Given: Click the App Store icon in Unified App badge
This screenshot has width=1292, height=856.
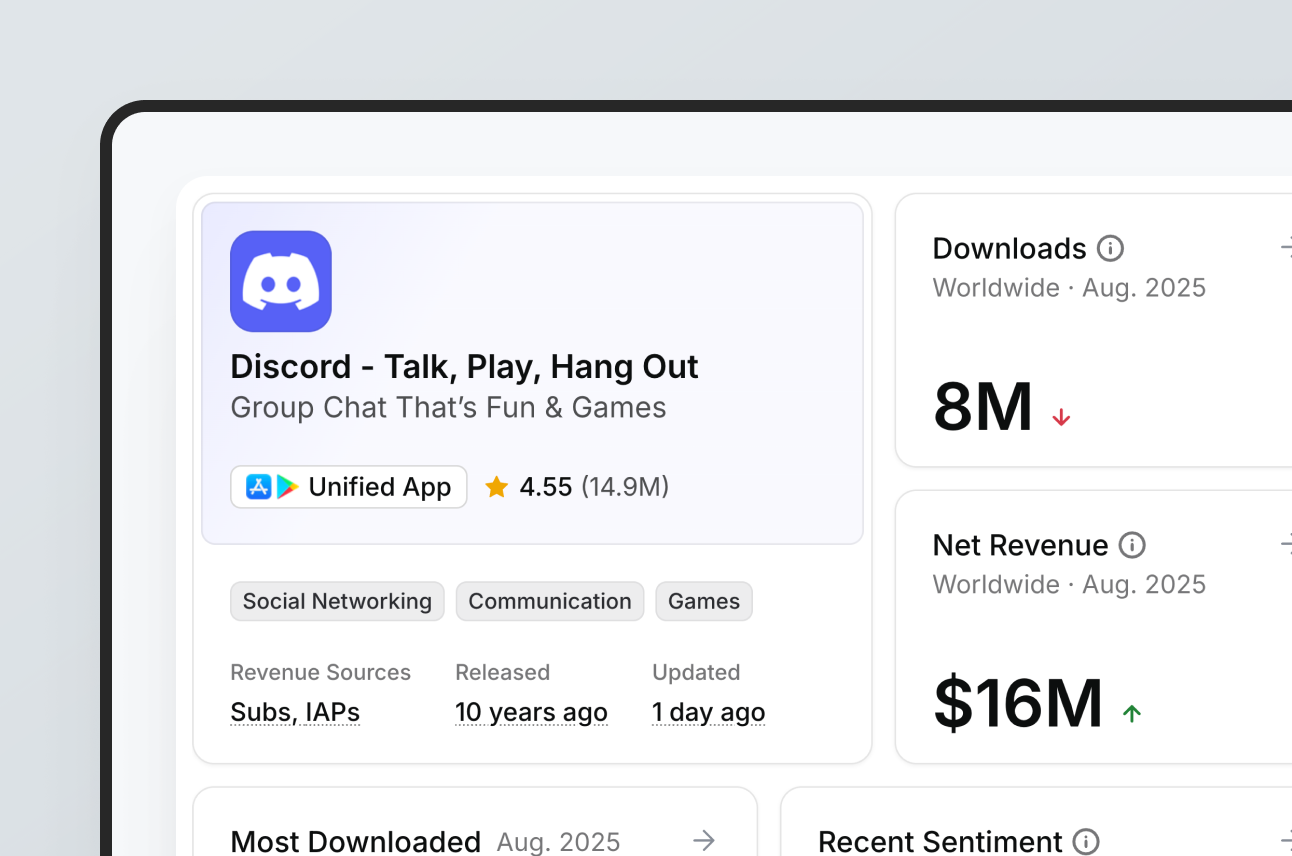Looking at the screenshot, I should [x=258, y=487].
